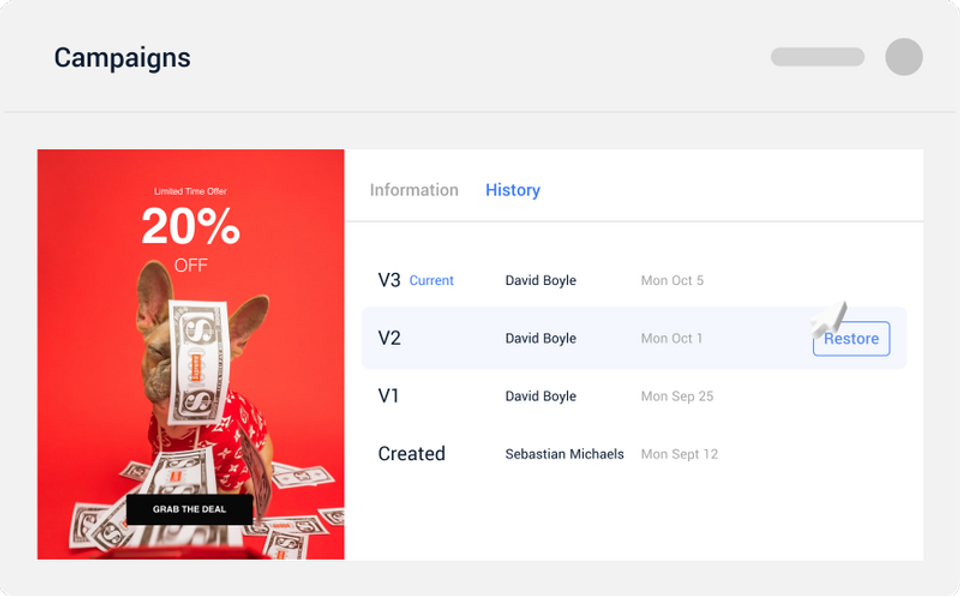This screenshot has height=596, width=960.
Task: Click the Mon Sep 25 date on V1
Action: 677,396
